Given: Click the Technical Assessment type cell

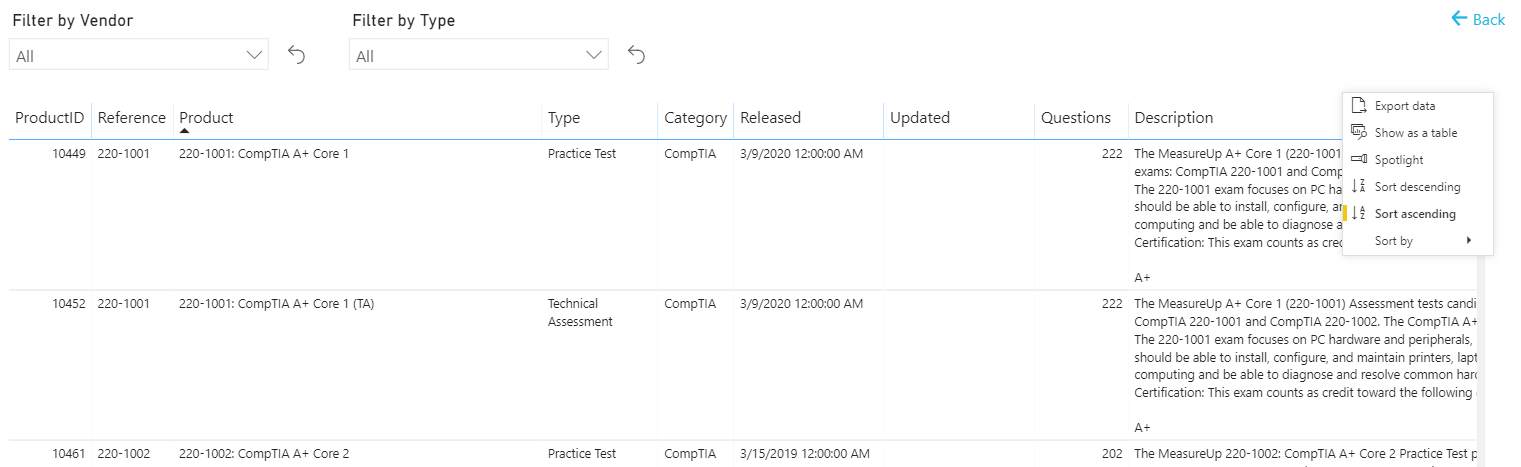Looking at the screenshot, I should [581, 313].
